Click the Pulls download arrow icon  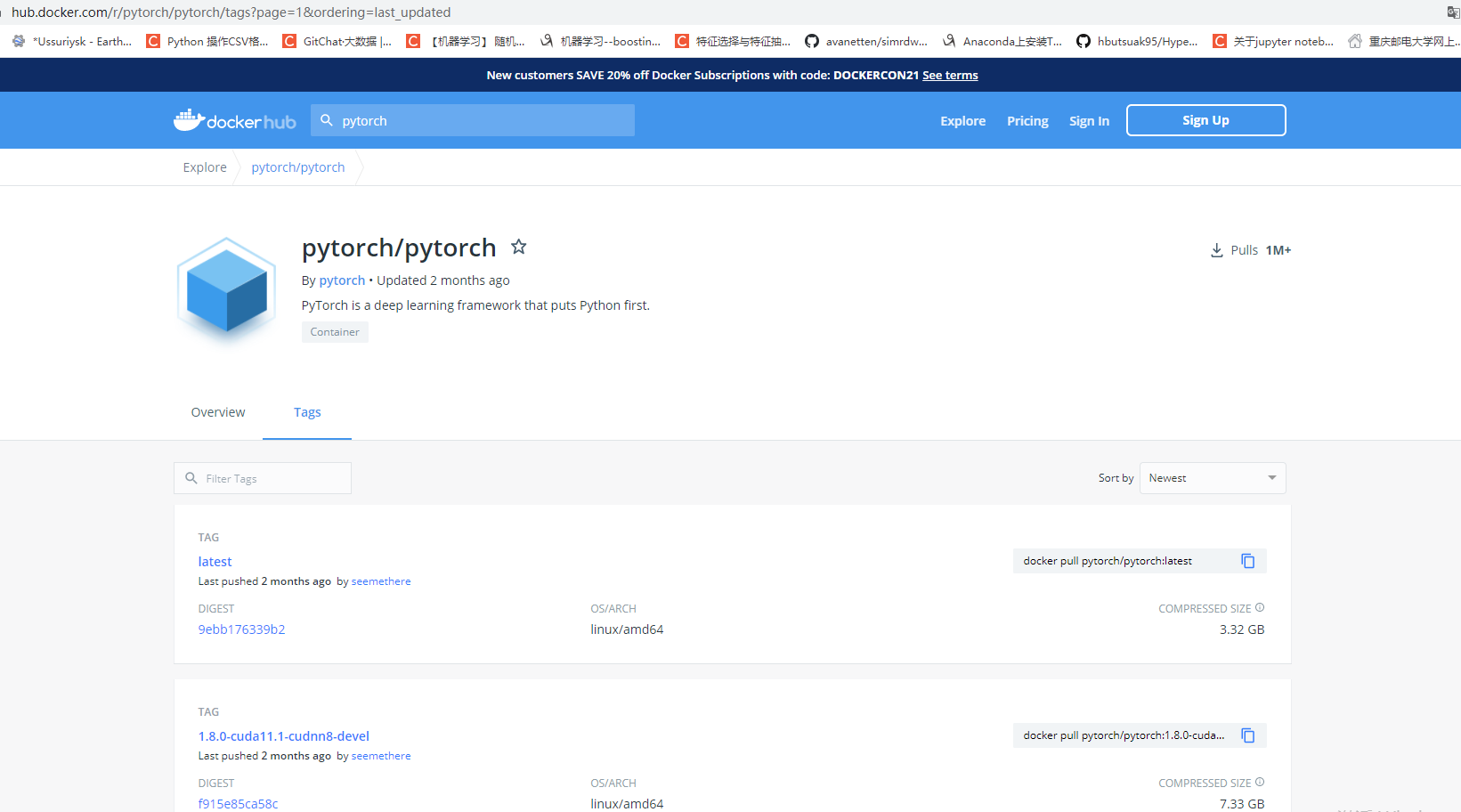tap(1216, 250)
